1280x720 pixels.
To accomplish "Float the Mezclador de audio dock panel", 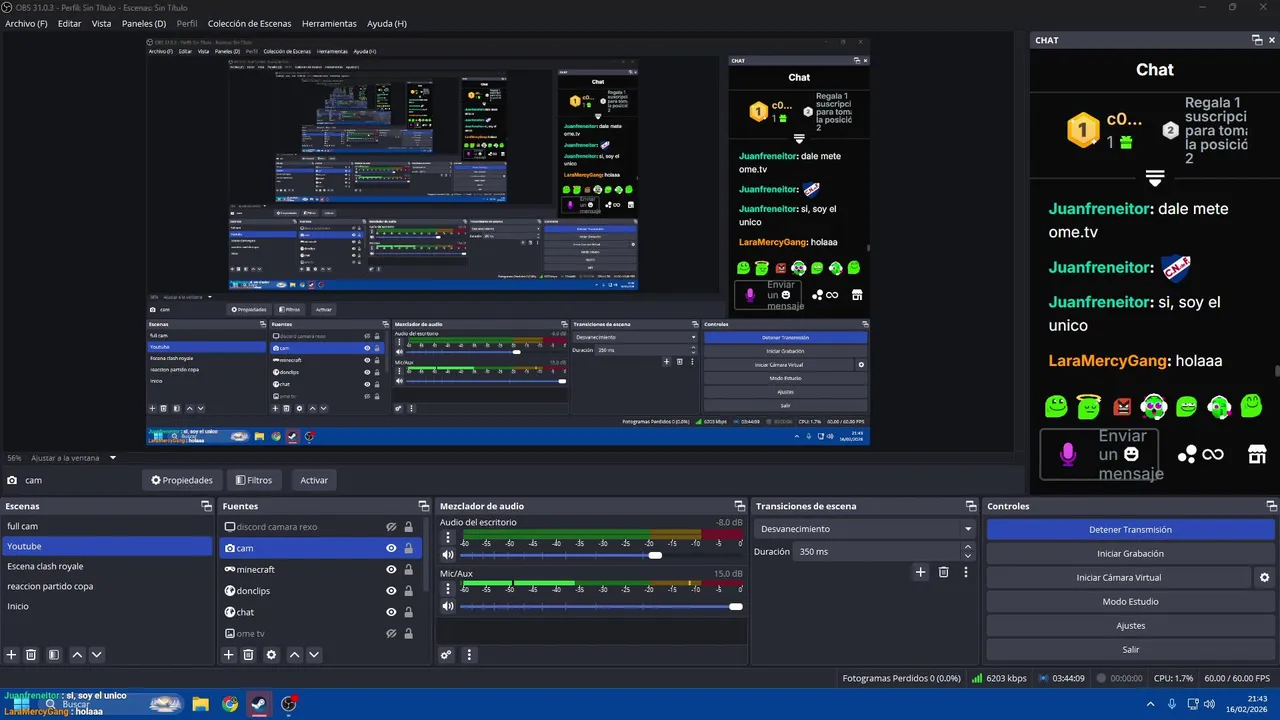I will tap(739, 506).
